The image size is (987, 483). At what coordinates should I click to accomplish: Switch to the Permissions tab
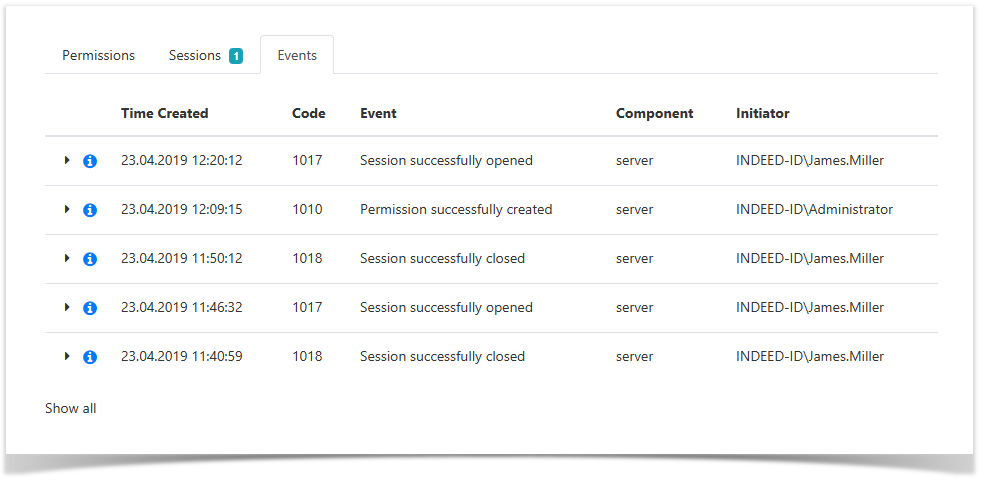click(98, 55)
